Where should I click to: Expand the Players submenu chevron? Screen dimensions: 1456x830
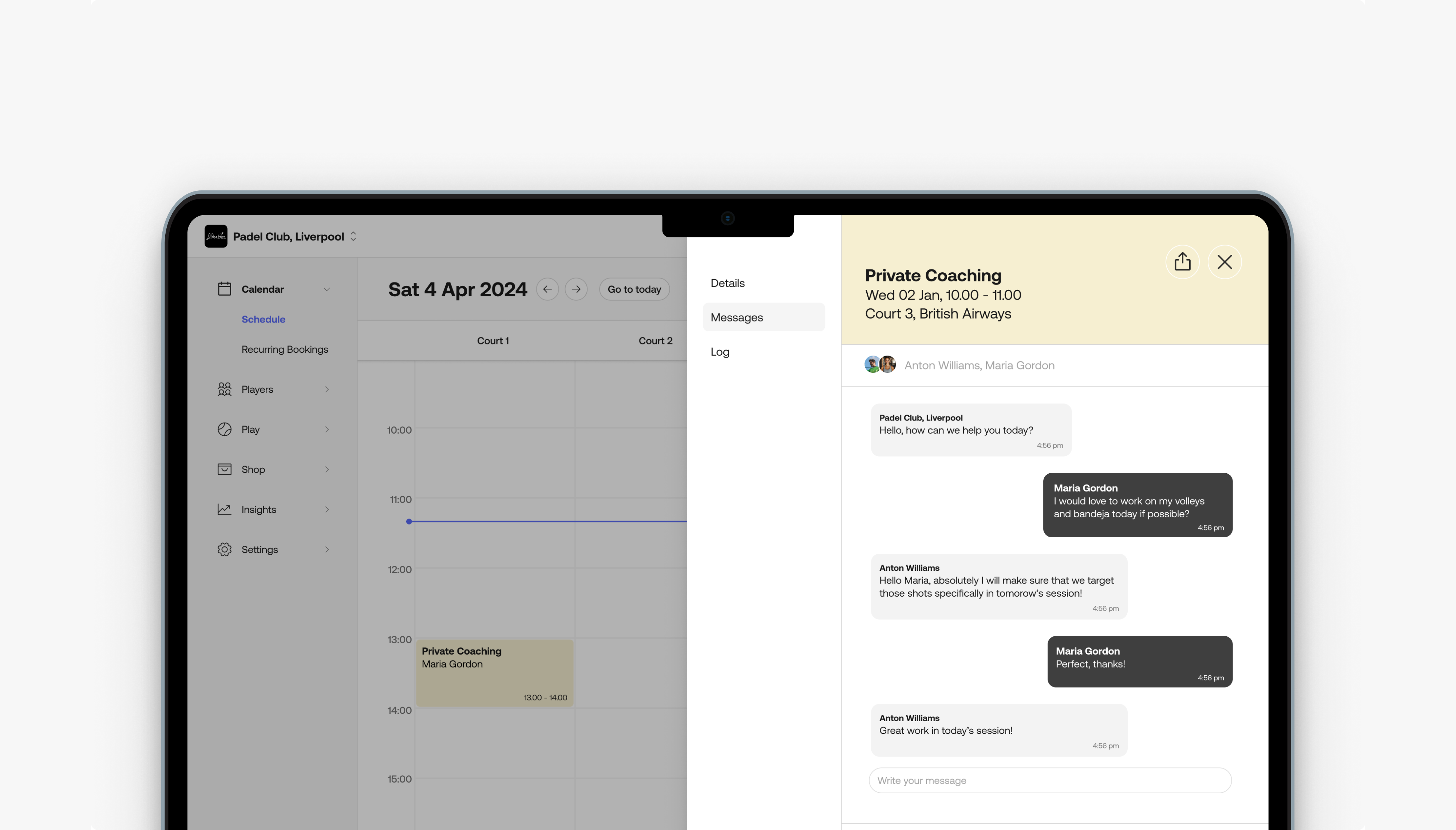327,390
